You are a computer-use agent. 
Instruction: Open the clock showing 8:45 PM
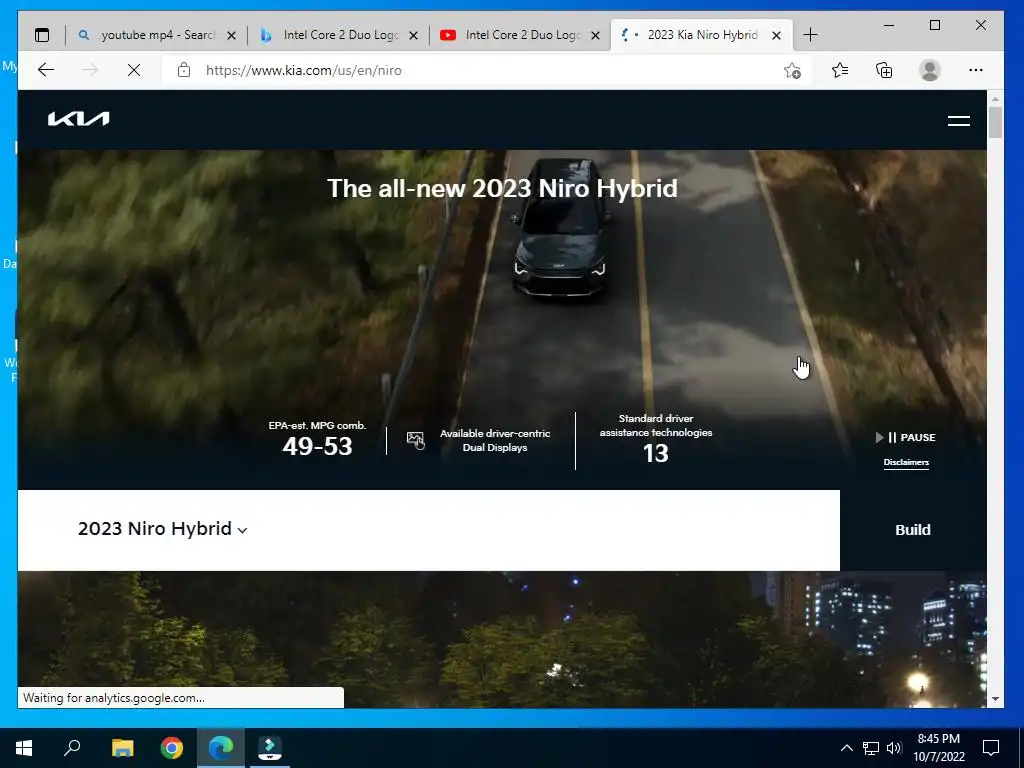click(938, 748)
